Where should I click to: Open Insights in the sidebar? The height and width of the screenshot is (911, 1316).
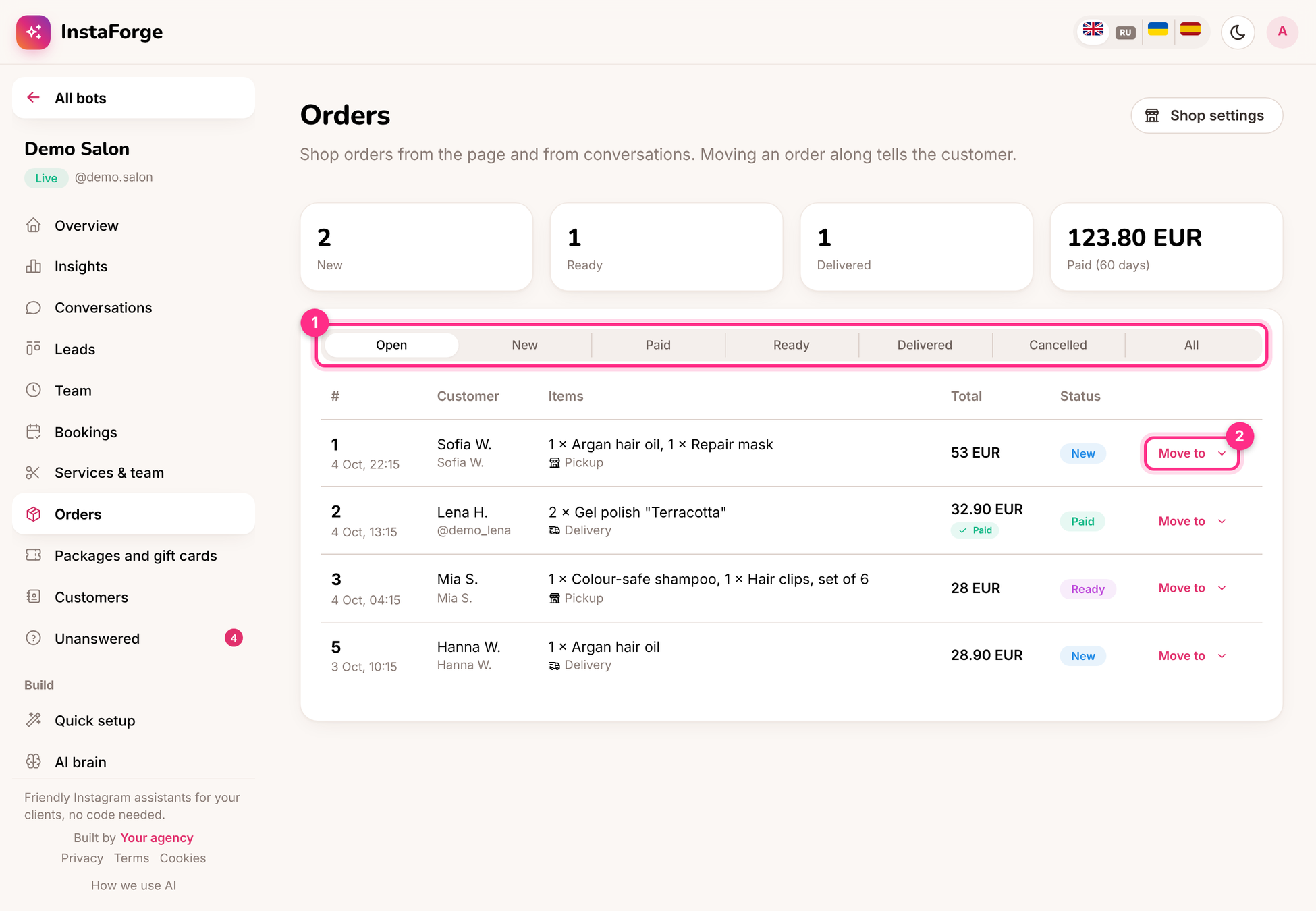(x=134, y=267)
